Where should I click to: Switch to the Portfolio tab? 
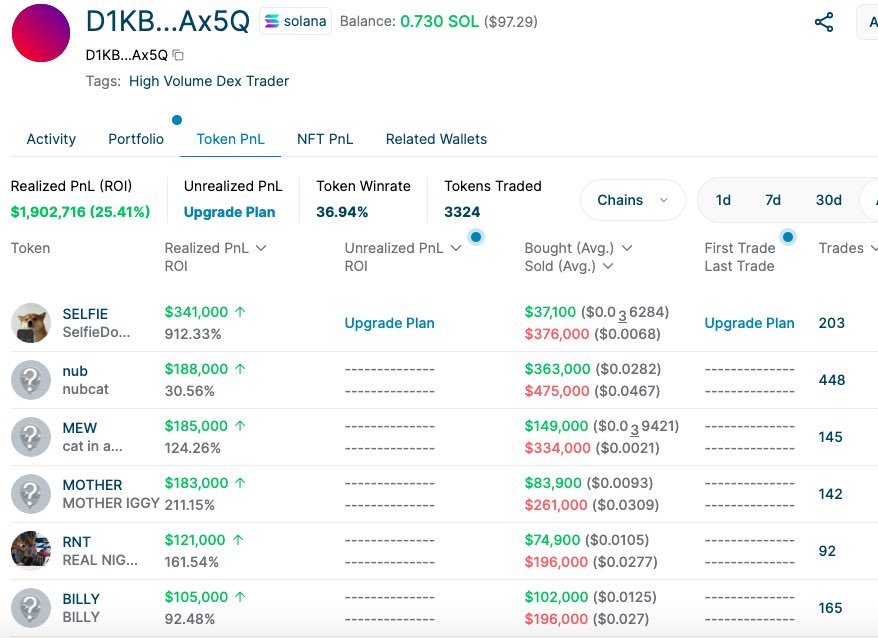[x=136, y=139]
